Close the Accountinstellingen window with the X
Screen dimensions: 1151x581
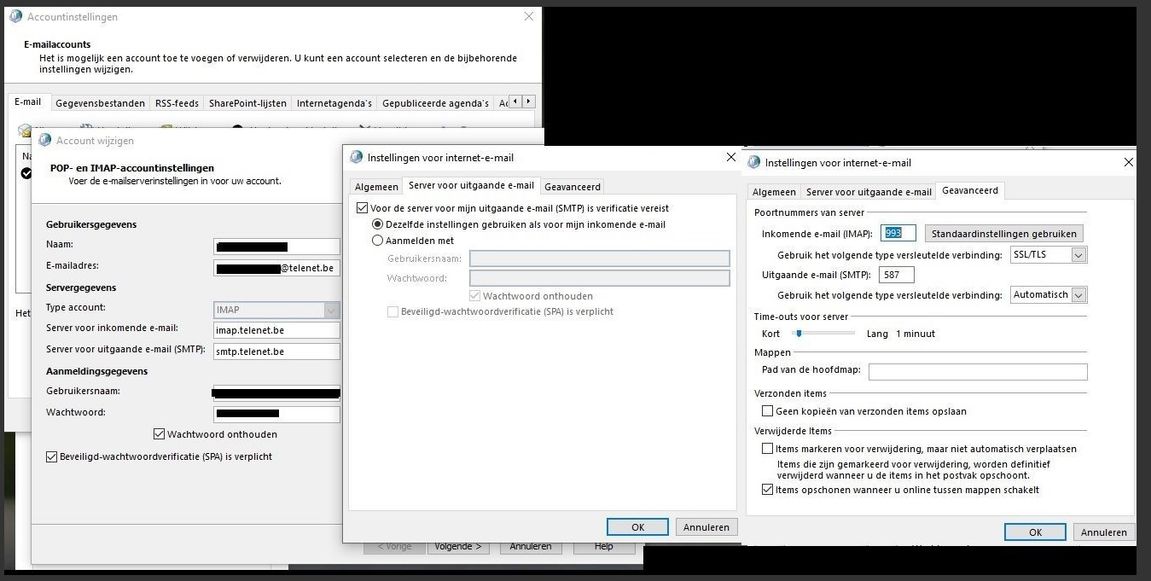click(529, 17)
